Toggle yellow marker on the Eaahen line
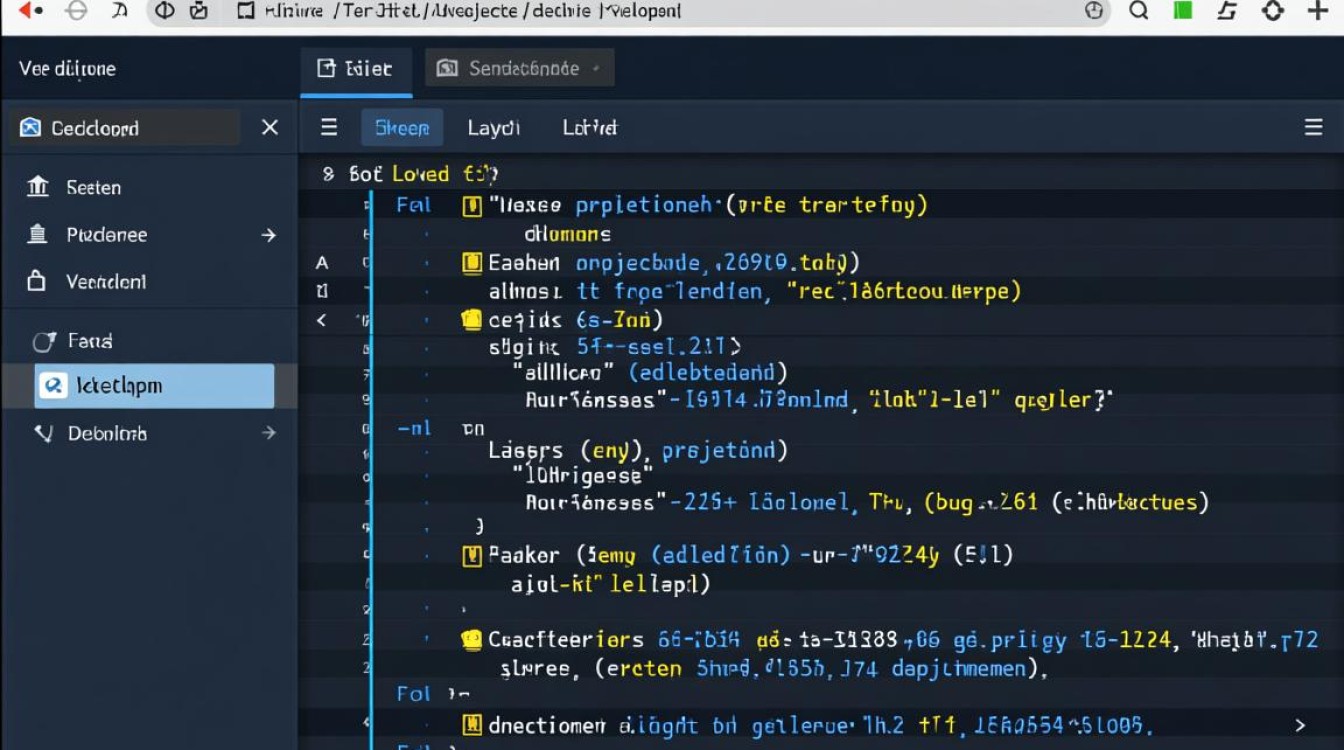1344x750 pixels. click(471, 263)
